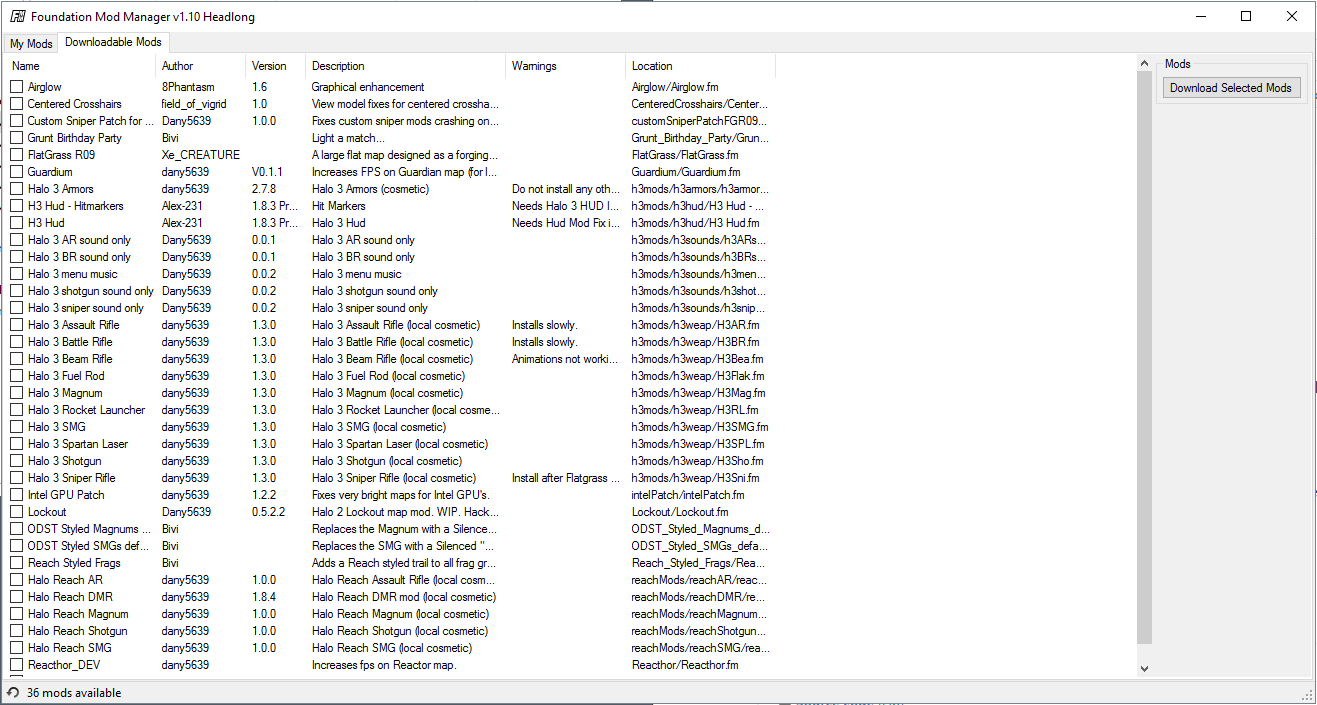The width and height of the screenshot is (1317, 705).
Task: Click '36 mods available' status text
Action: (x=74, y=693)
